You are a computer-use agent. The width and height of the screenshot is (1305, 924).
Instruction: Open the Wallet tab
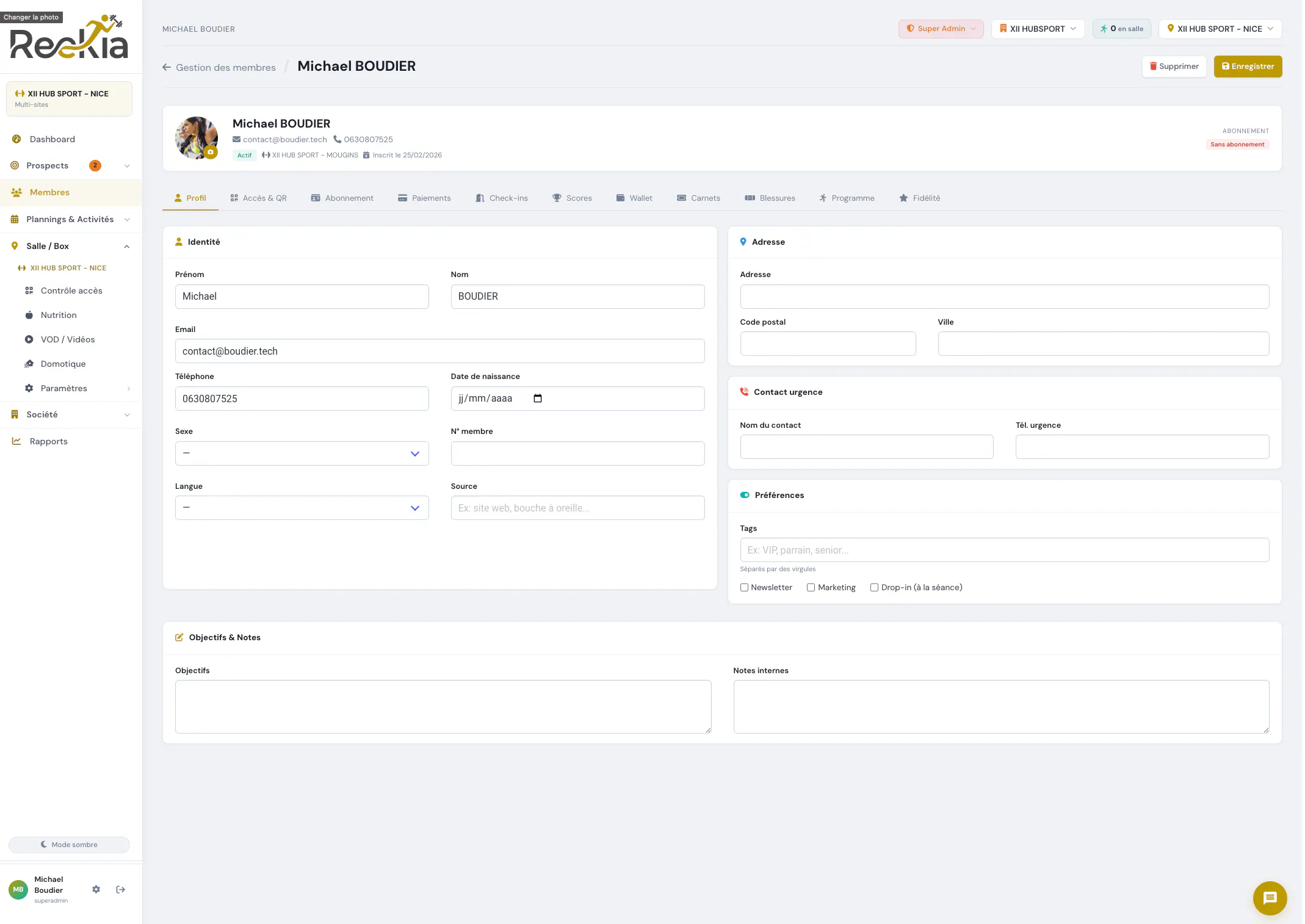click(634, 198)
